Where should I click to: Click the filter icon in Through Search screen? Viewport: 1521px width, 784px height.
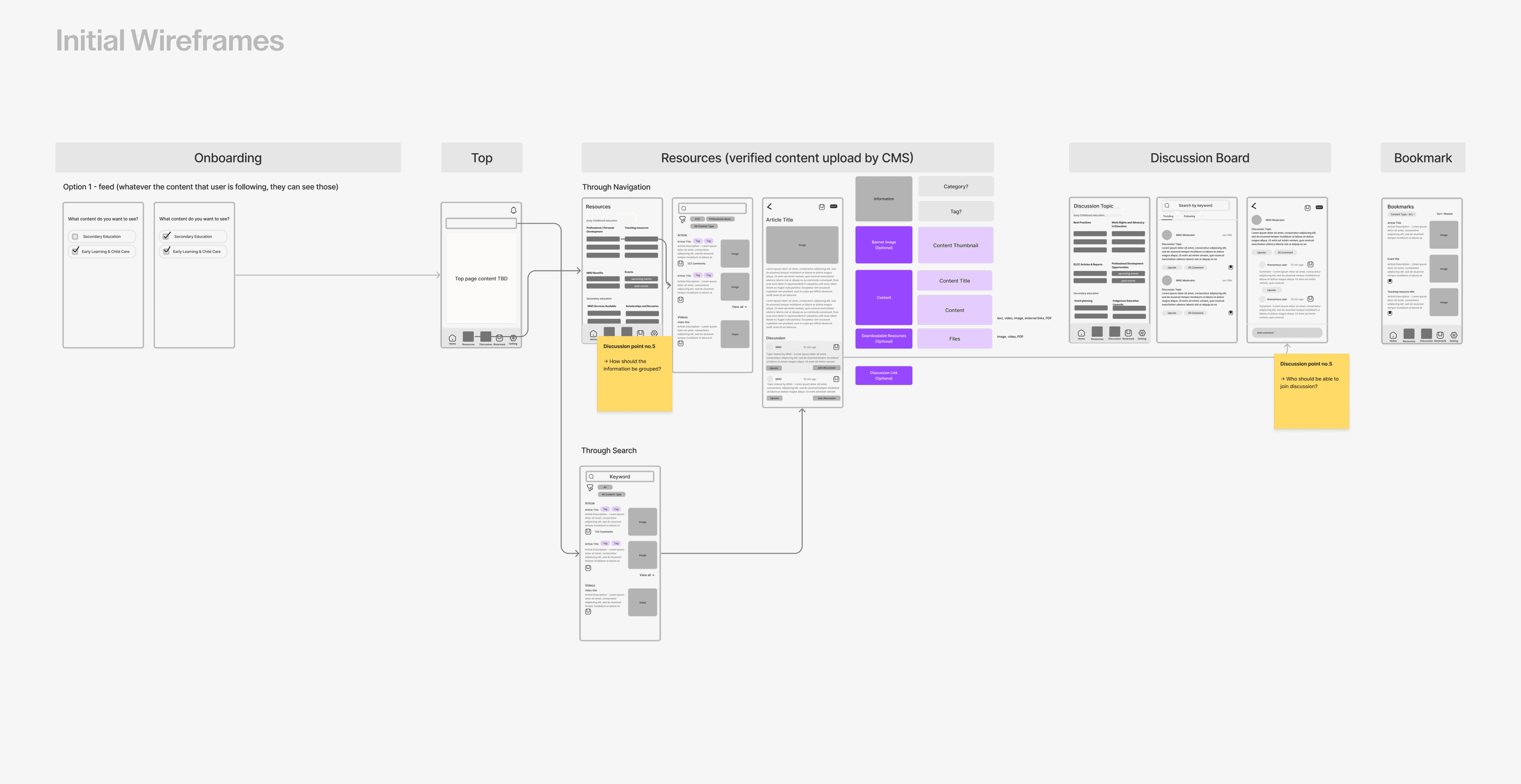point(590,488)
